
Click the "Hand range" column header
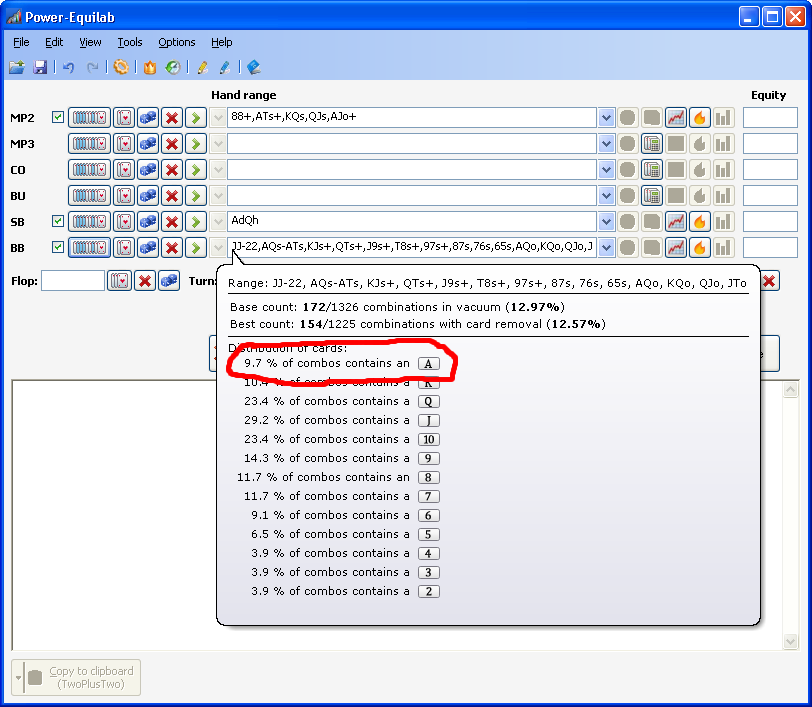pyautogui.click(x=243, y=95)
